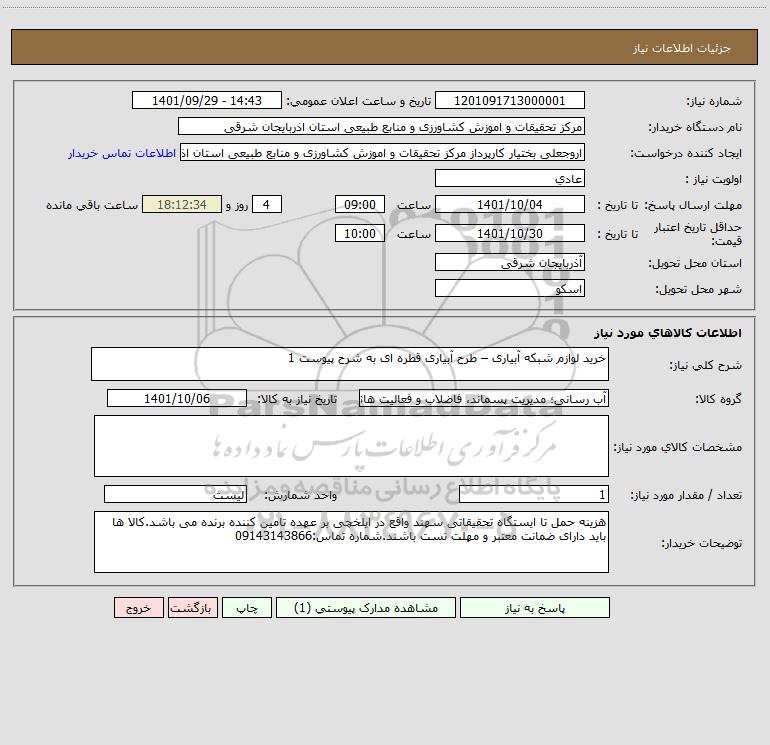
Task: Click response deadline date 1401/10/04
Action: (510, 204)
